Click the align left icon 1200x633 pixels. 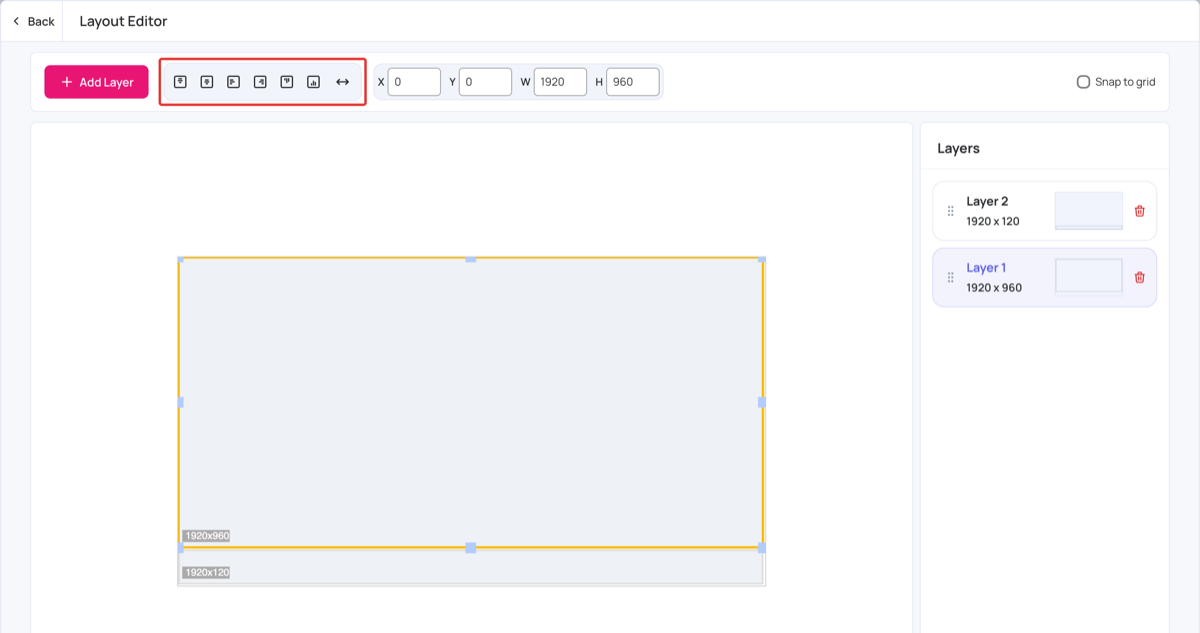pyautogui.click(x=233, y=82)
